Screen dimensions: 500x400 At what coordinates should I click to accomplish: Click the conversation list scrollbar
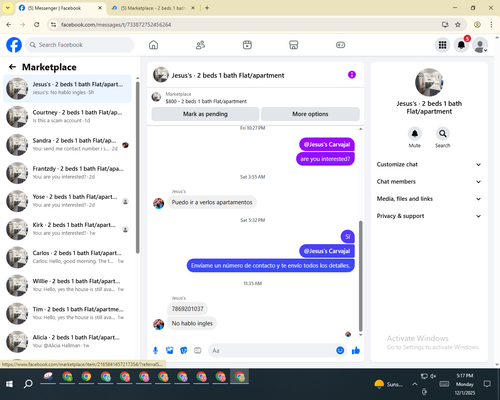pos(137,167)
